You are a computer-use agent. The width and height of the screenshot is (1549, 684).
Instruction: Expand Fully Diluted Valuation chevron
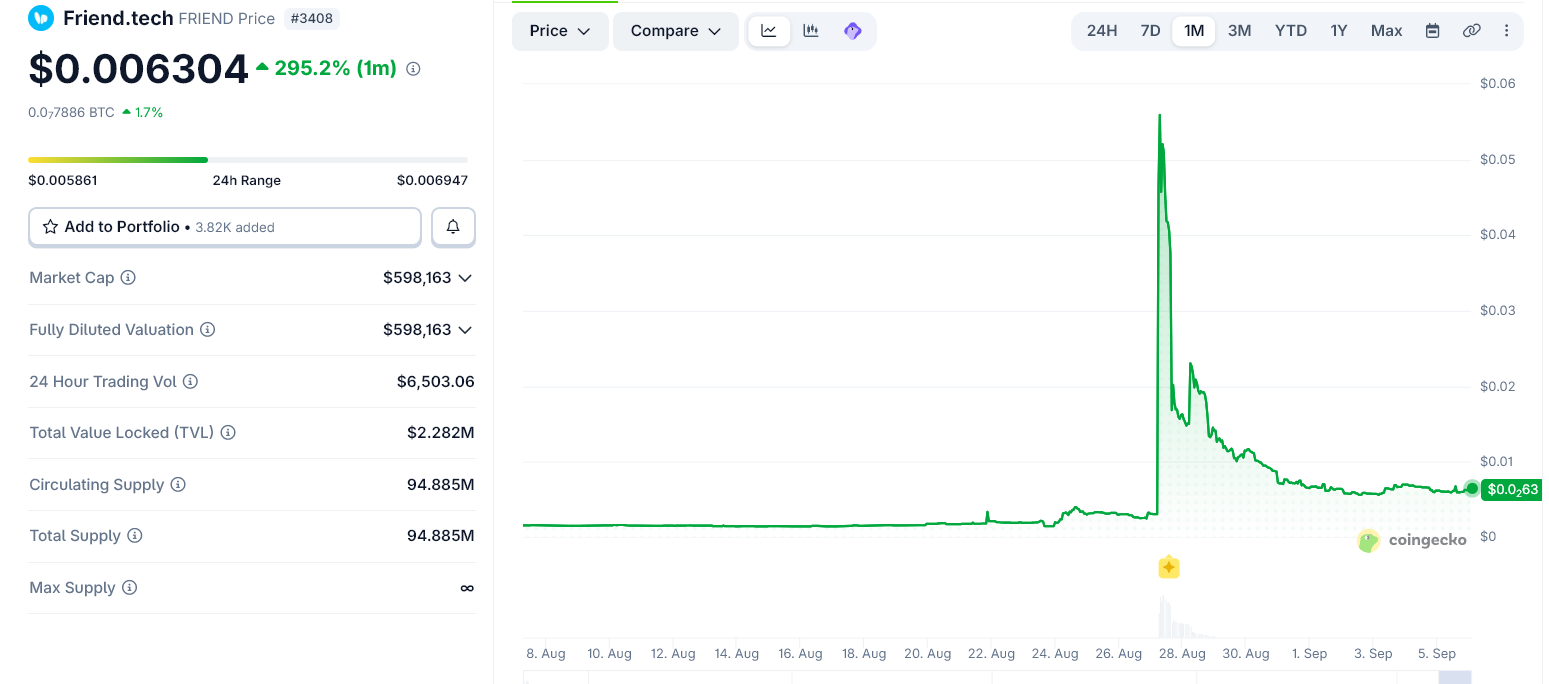pyautogui.click(x=465, y=330)
